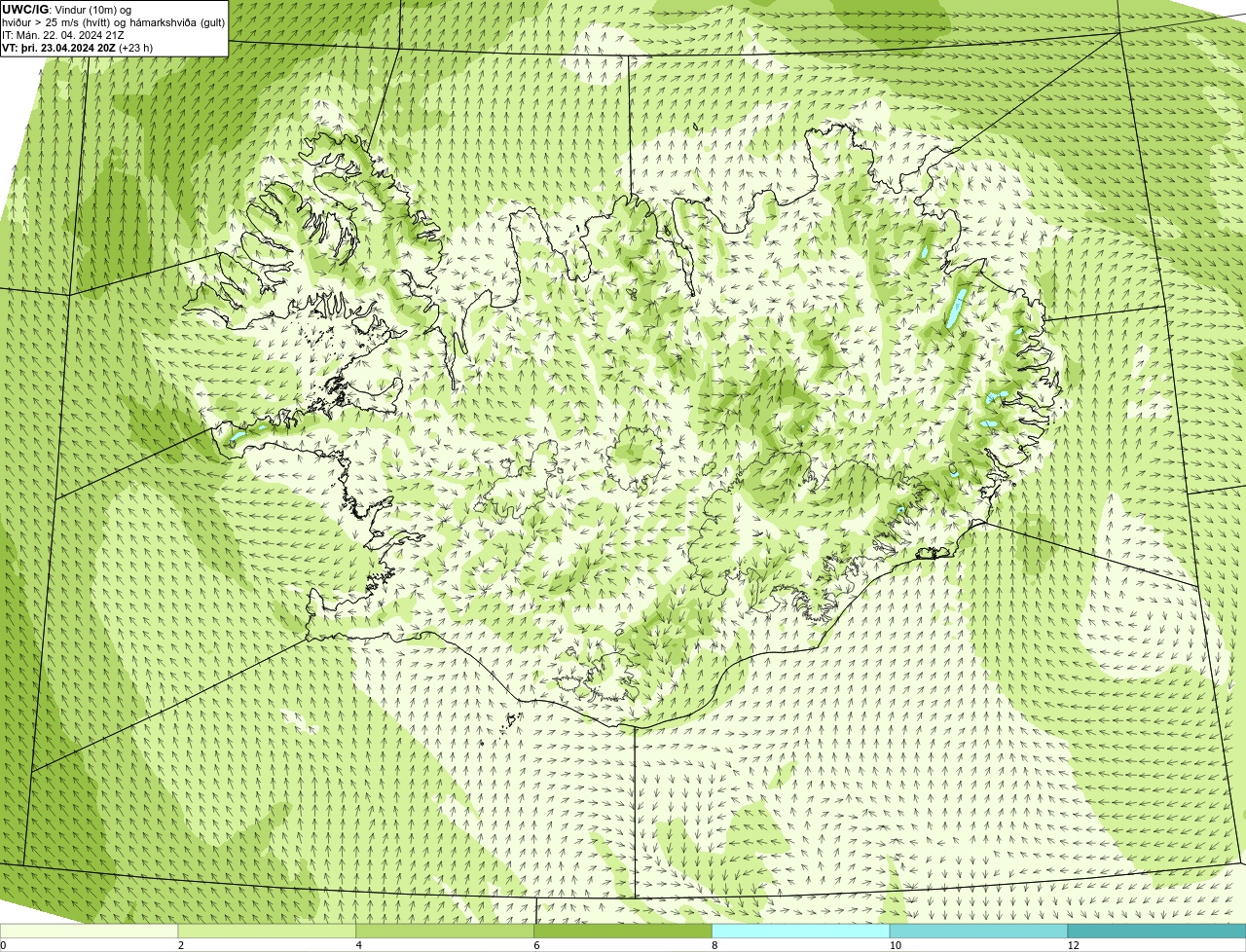Click the light green 2–4 colorbar segment
This screenshot has width=1246, height=952.
(268, 932)
